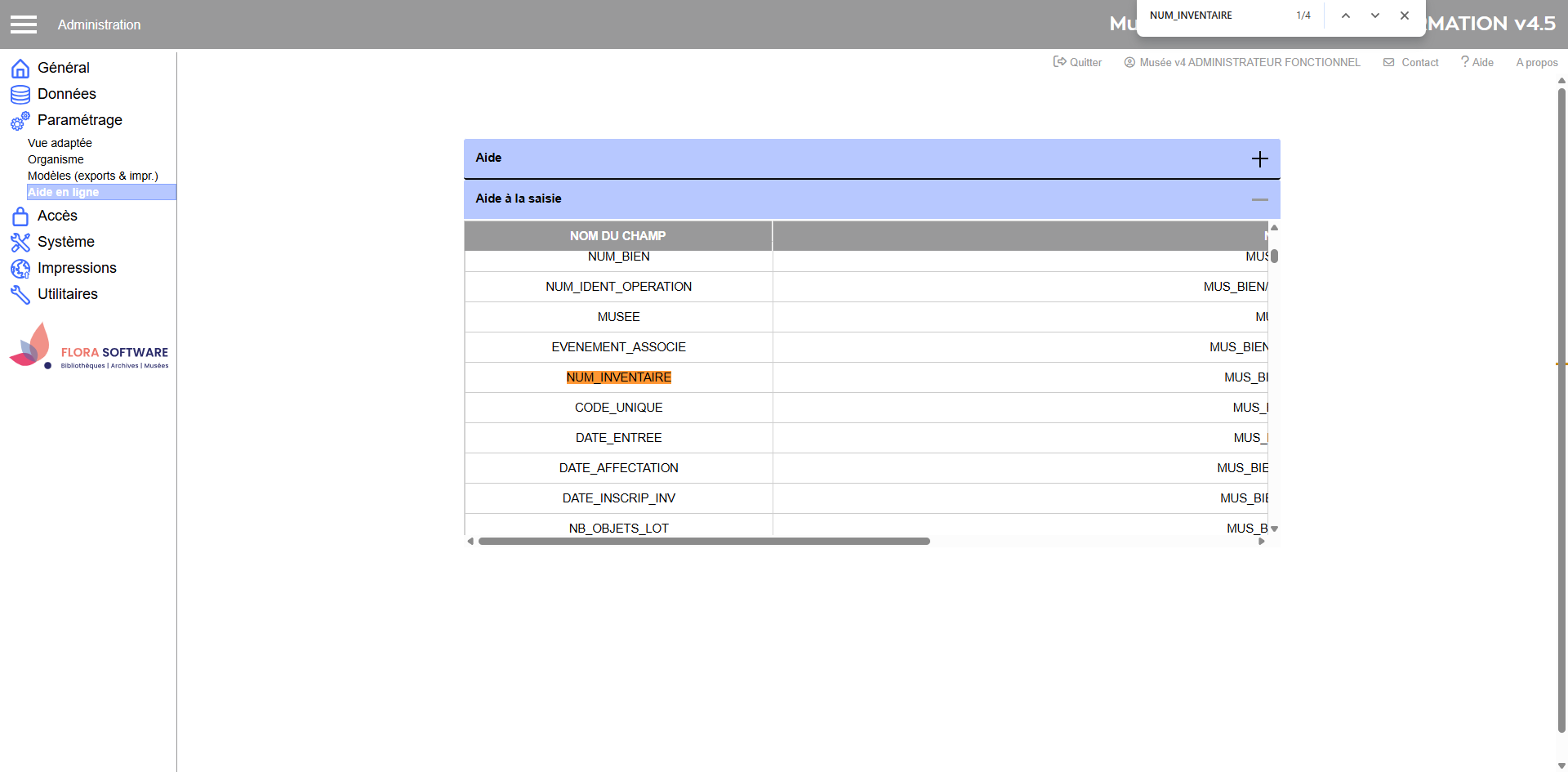Click the MUSEE cell
This screenshot has height=772, width=1568.
(x=619, y=317)
